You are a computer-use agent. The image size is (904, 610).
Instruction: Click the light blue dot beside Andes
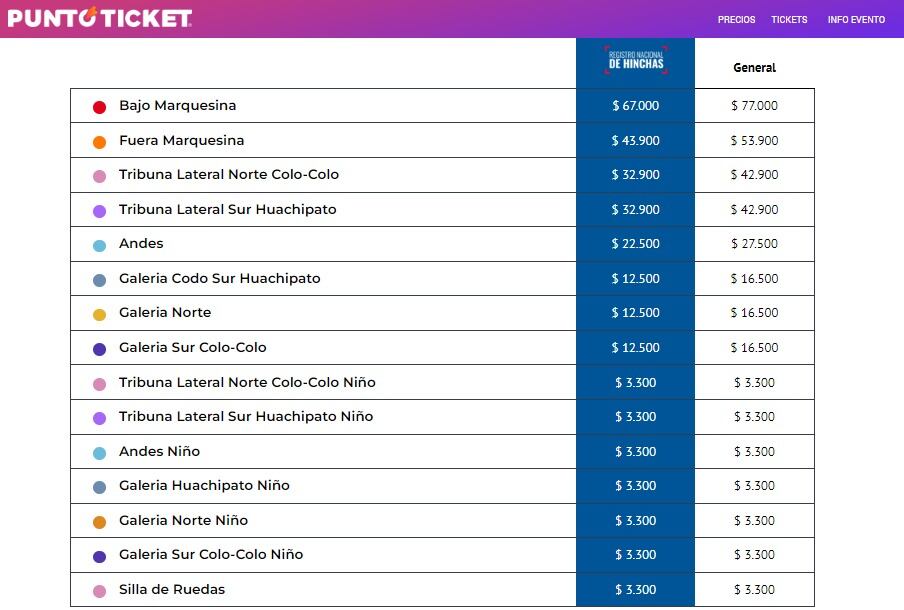(99, 246)
